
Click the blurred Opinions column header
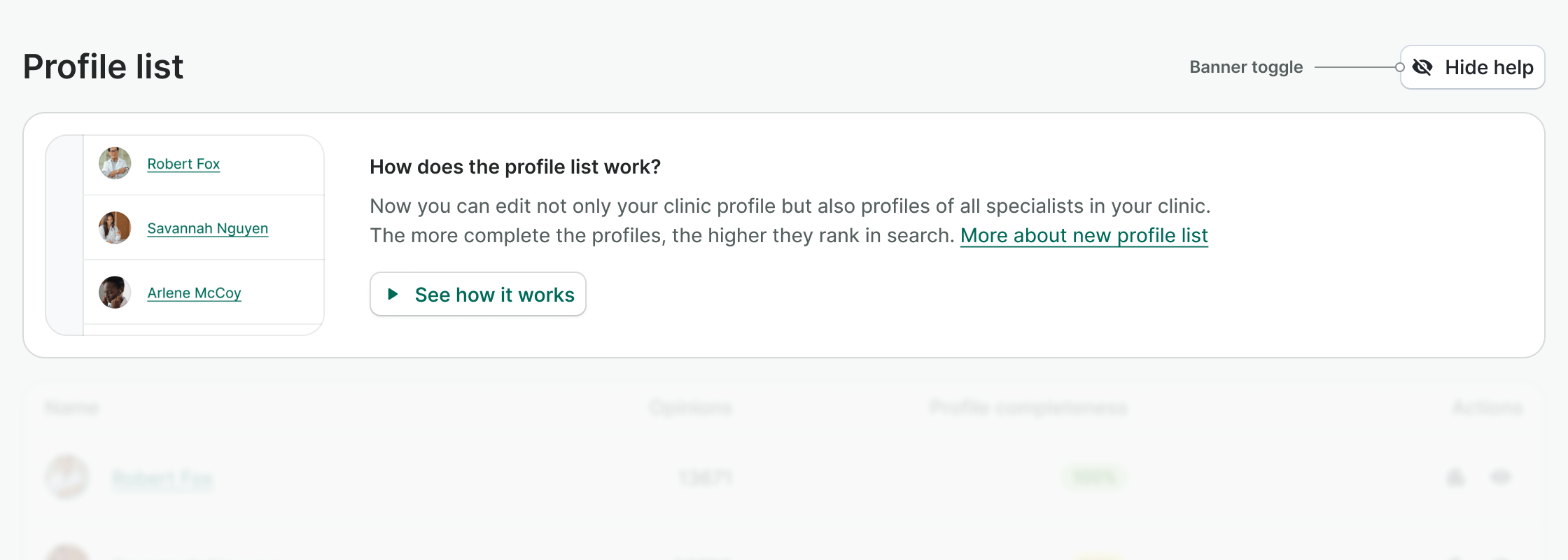pyautogui.click(x=690, y=407)
